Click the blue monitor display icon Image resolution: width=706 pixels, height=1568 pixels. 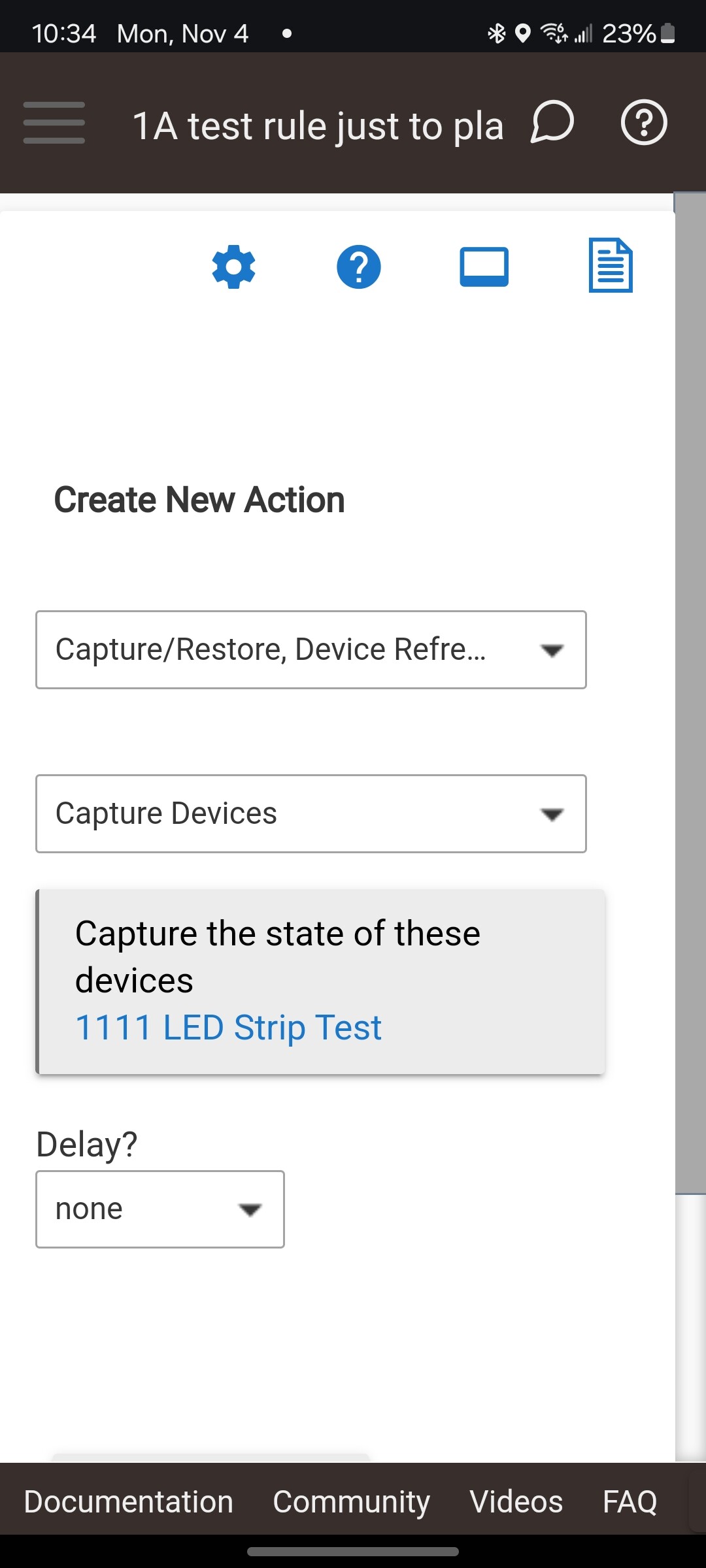pyautogui.click(x=484, y=267)
